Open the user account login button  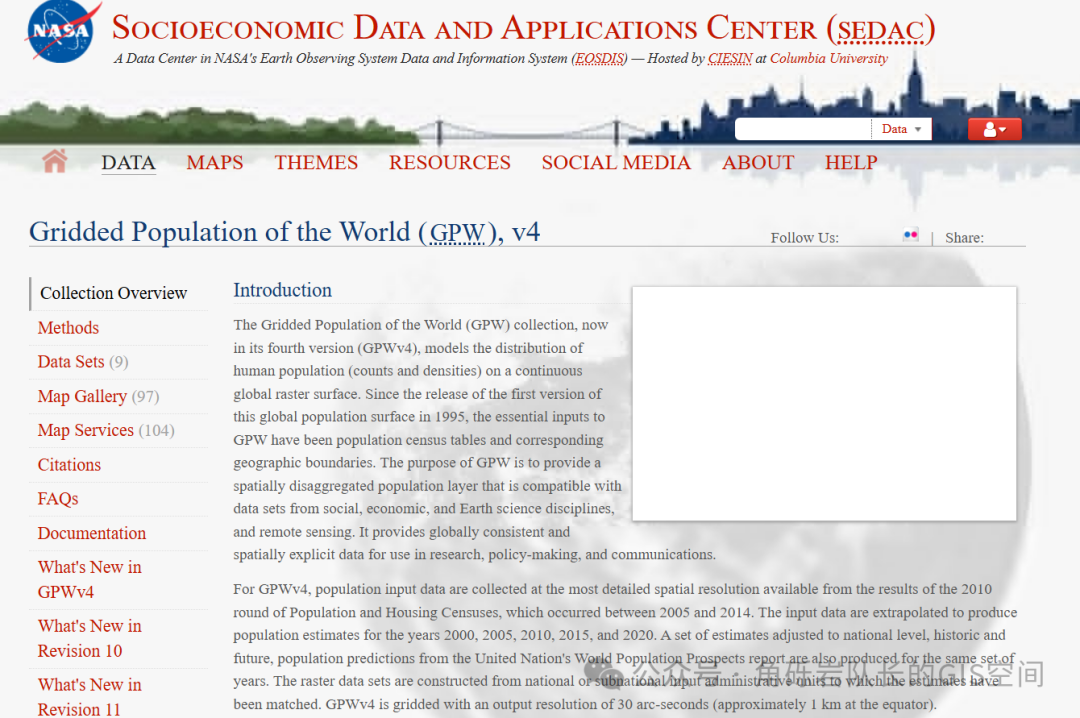click(x=994, y=129)
